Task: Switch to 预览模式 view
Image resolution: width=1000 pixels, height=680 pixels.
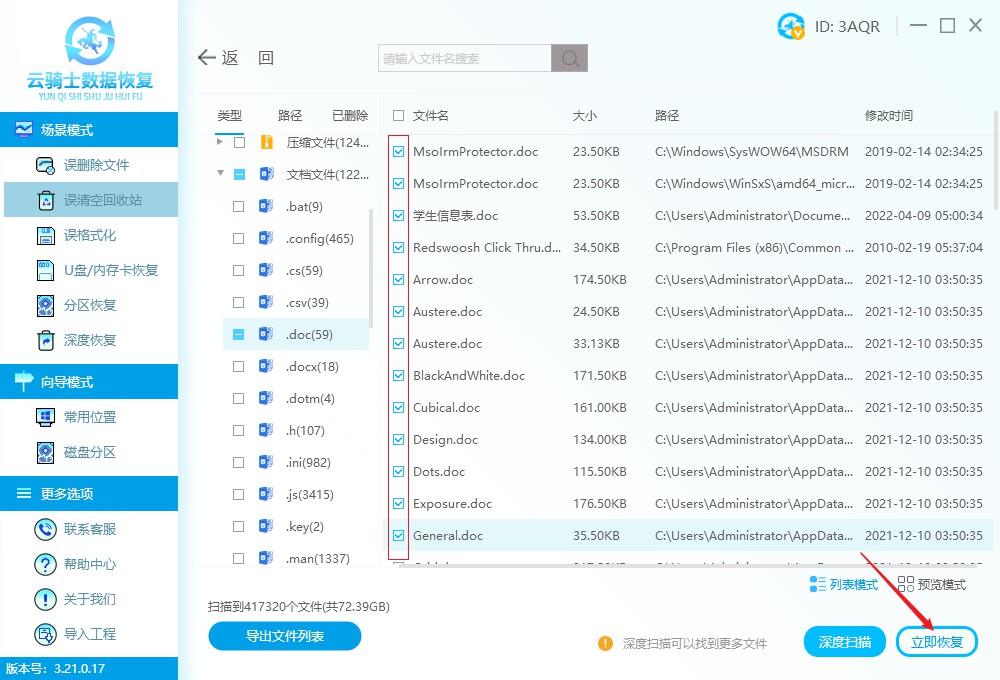Action: (932, 584)
